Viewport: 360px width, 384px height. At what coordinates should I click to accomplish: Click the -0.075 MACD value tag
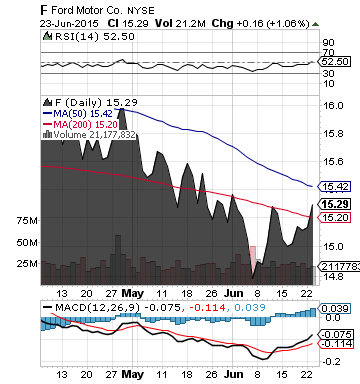click(x=335, y=334)
